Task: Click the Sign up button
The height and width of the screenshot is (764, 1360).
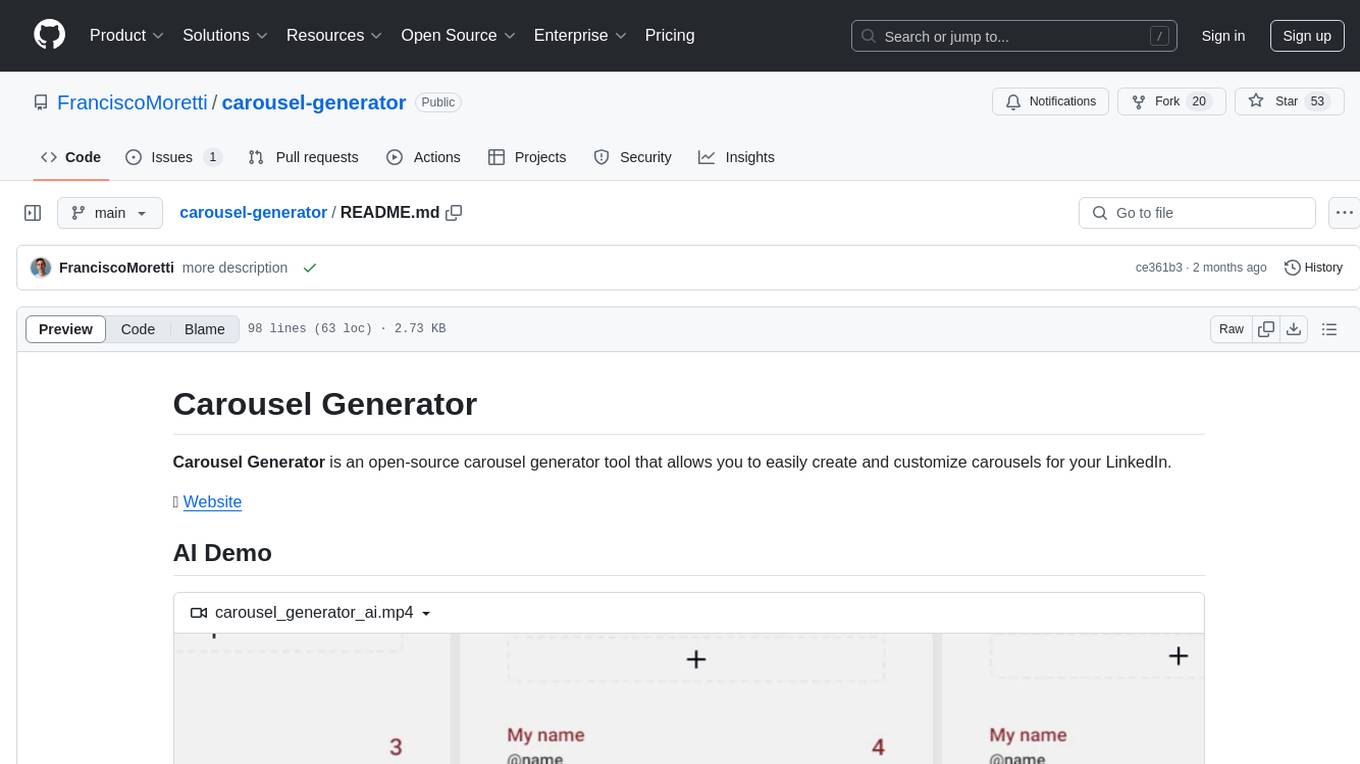Action: [1306, 35]
